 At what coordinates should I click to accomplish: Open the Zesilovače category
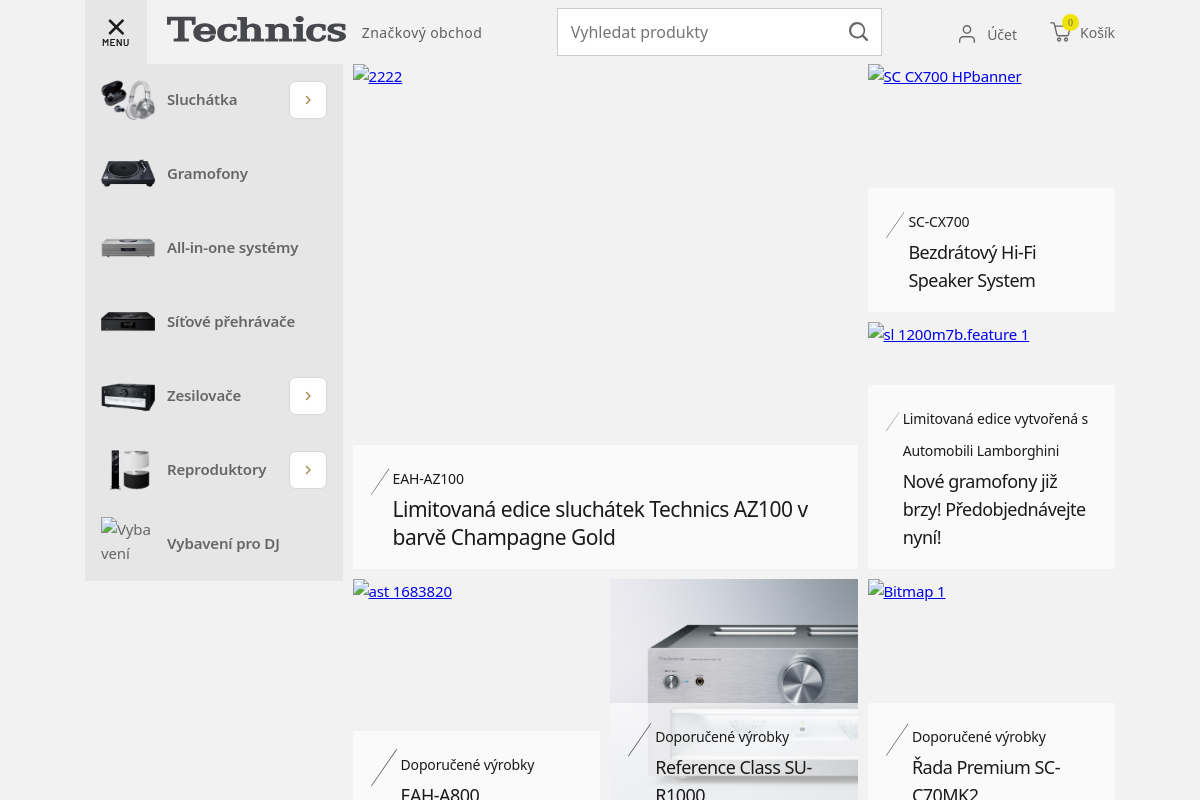tap(204, 396)
